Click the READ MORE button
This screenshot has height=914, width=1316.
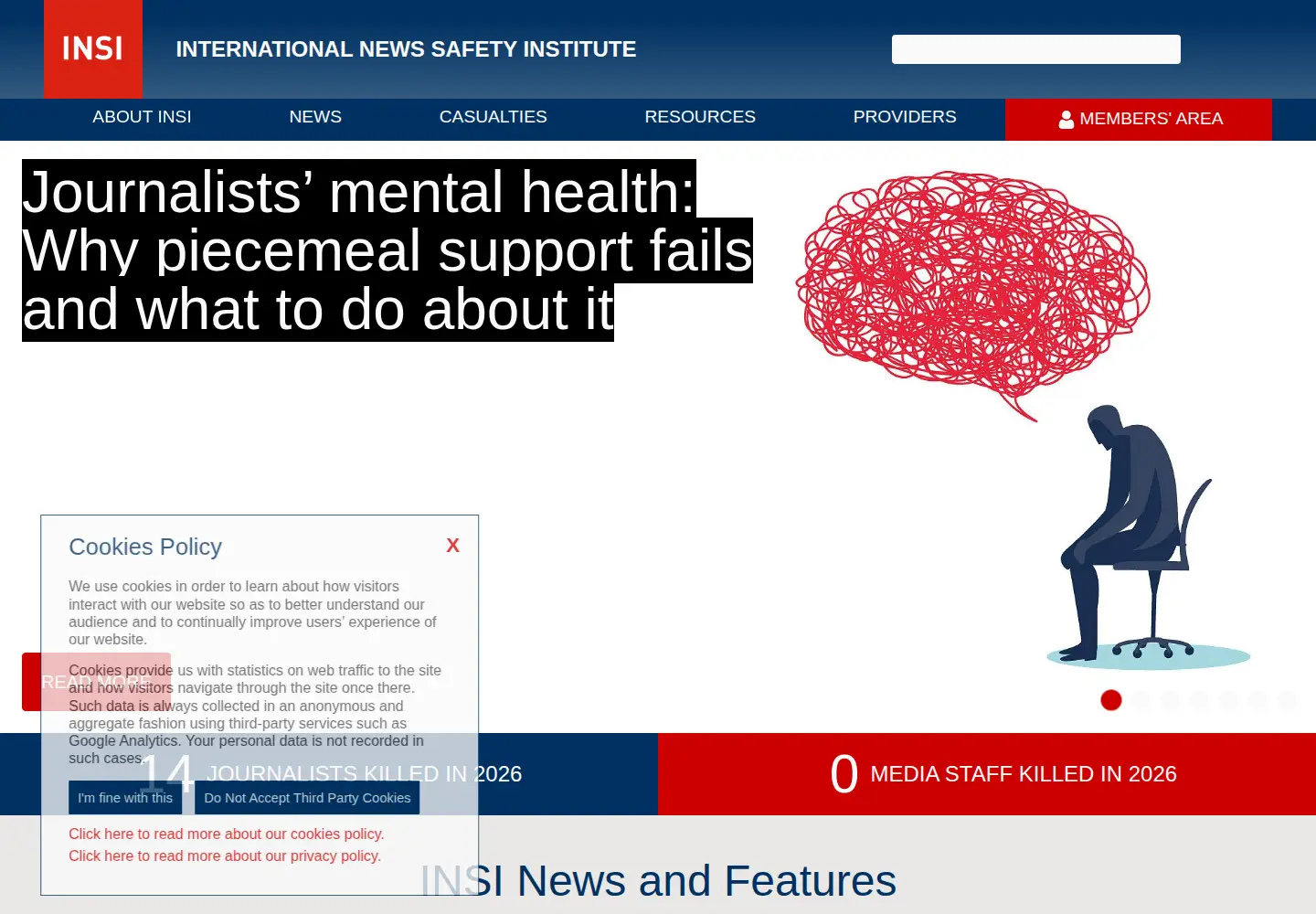tap(96, 682)
